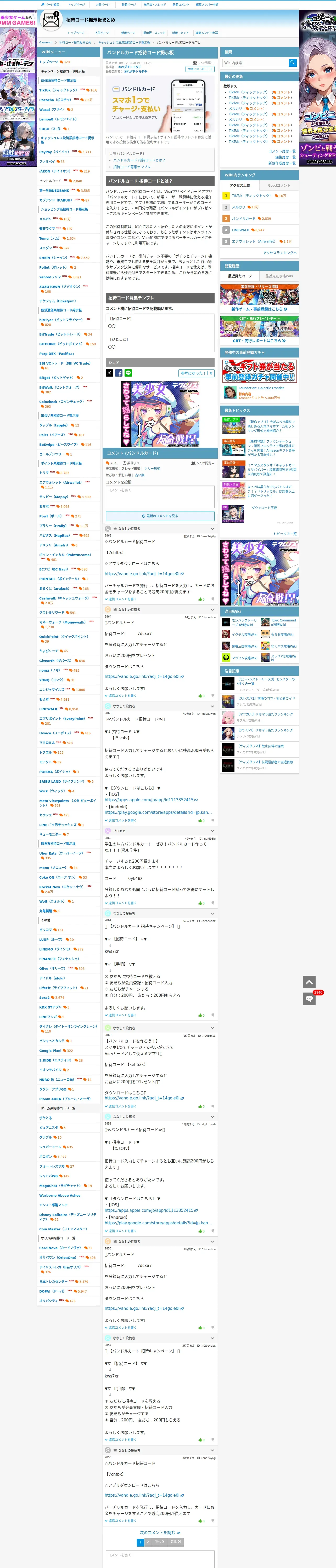Expand options chevron on comment 2863
This screenshot has height=1568, width=336.
tap(213, 706)
